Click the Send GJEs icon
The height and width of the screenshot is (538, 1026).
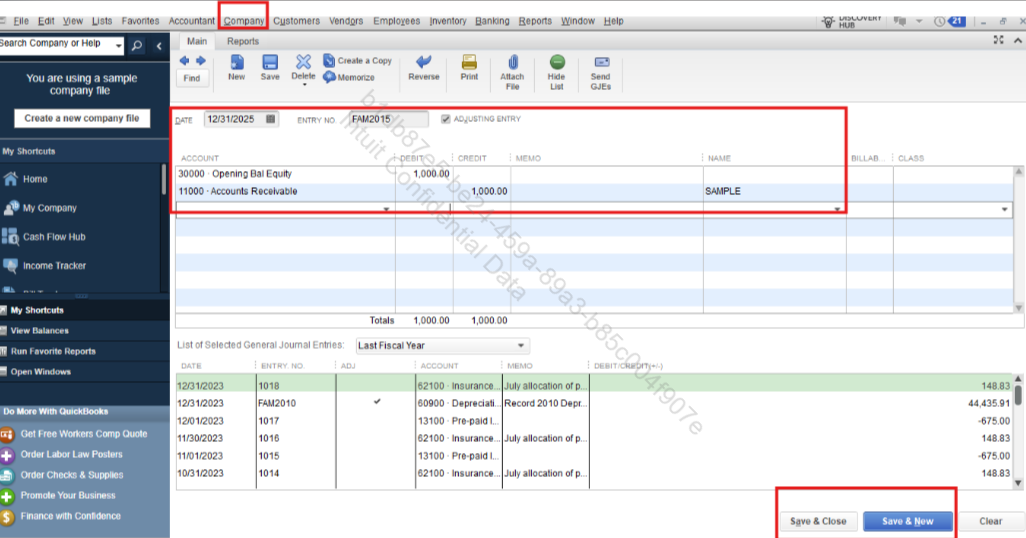pos(601,63)
